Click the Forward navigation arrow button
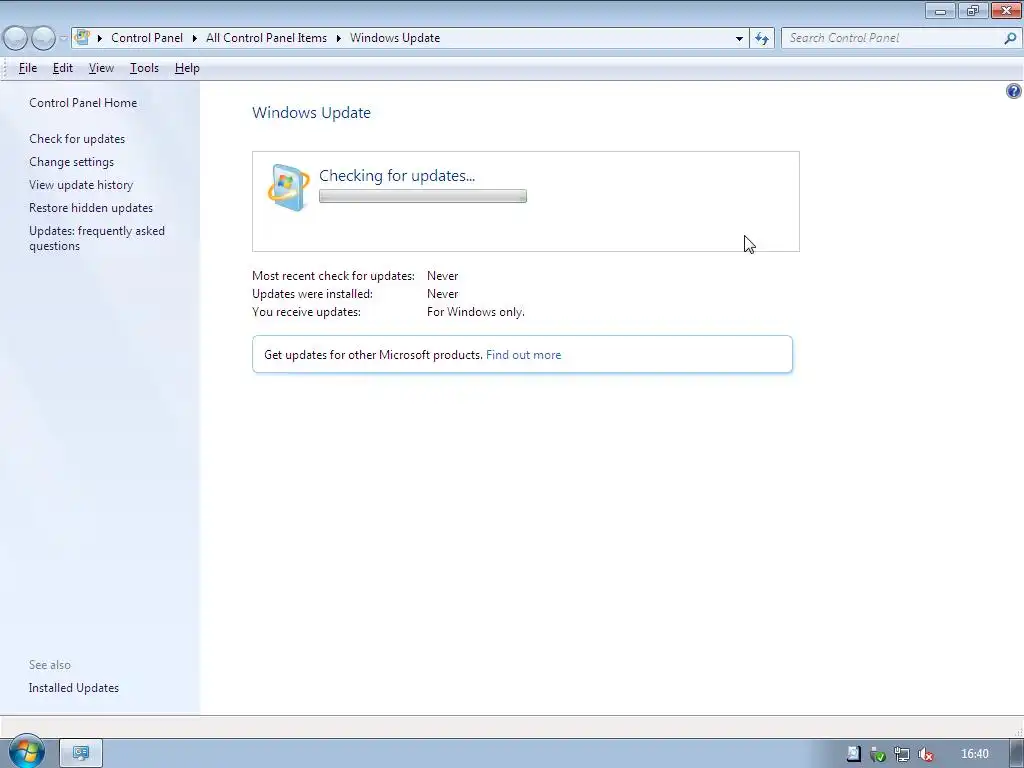This screenshot has height=768, width=1024. pos(43,38)
